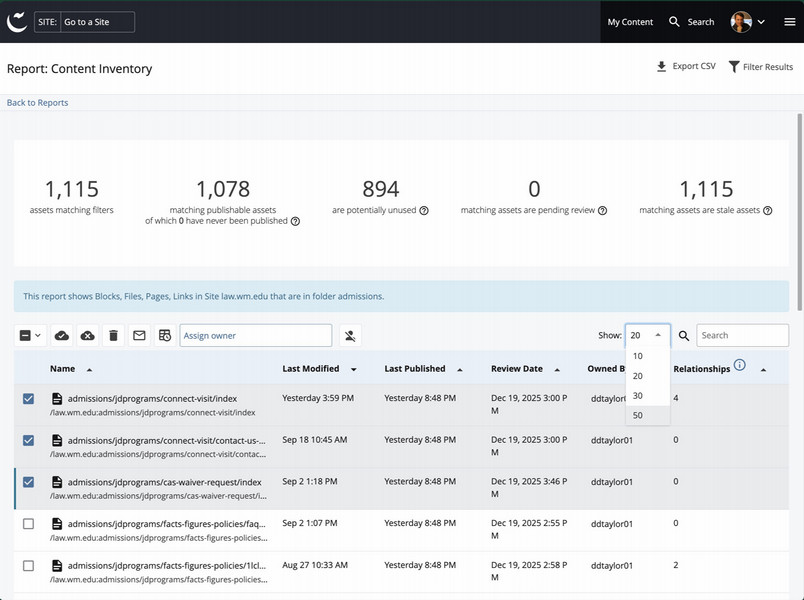Click the email envelope icon

pos(139,335)
